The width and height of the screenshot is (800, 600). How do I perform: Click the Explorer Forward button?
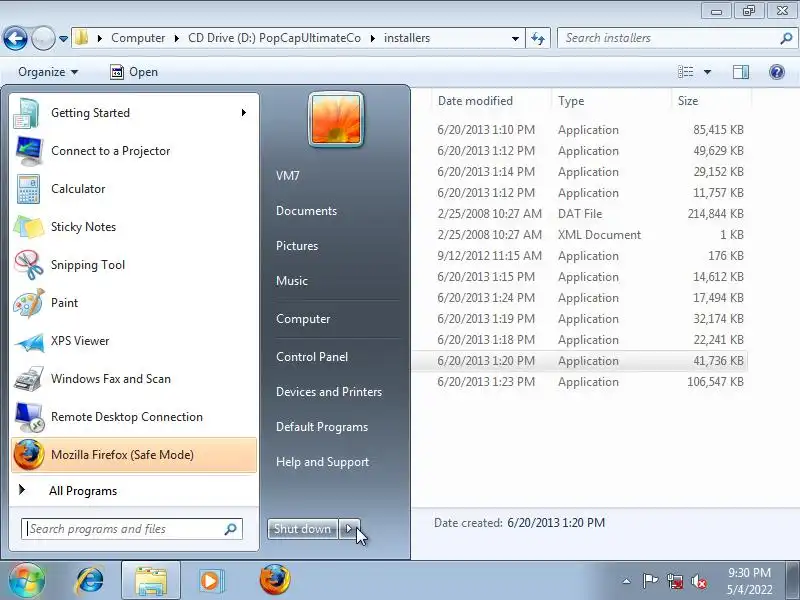tap(43, 38)
